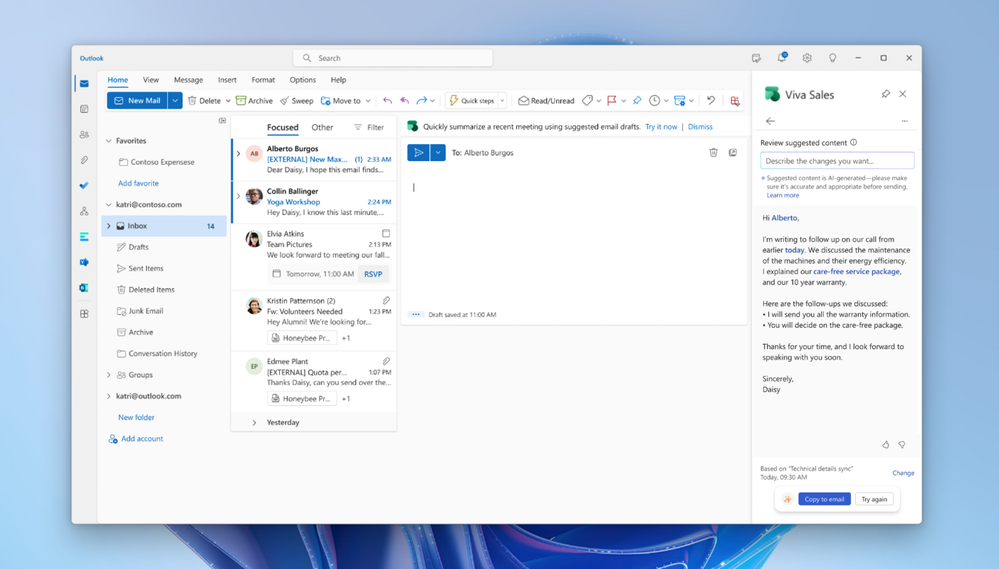
Task: Dismiss the meeting summary banner
Action: [x=700, y=127]
